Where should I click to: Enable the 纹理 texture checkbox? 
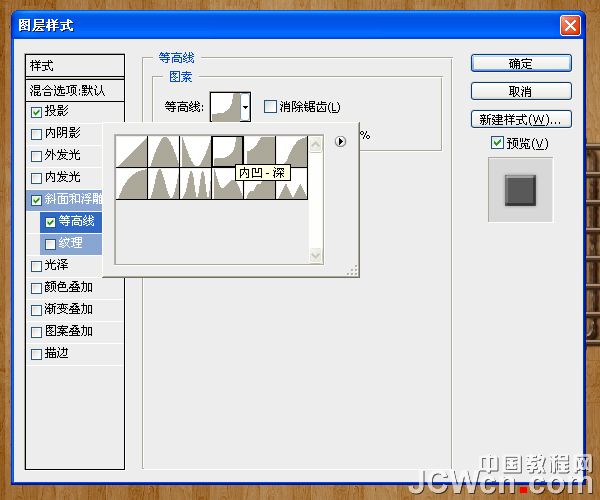(50, 244)
